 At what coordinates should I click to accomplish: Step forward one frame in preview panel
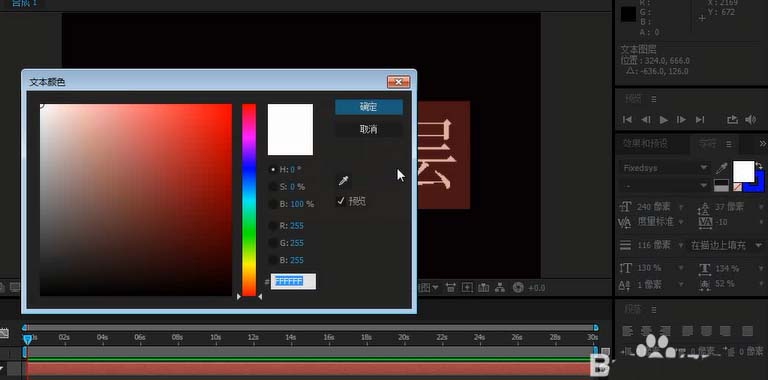(681, 119)
